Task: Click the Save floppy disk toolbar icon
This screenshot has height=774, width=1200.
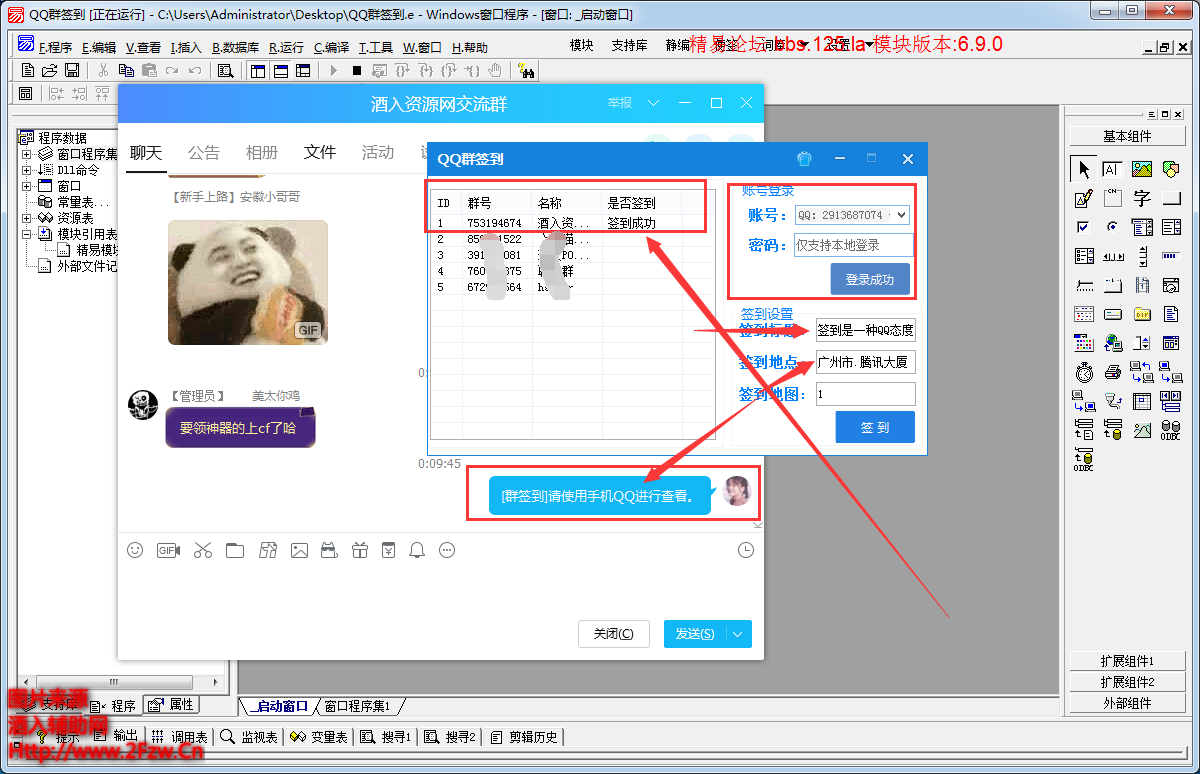Action: [x=72, y=71]
